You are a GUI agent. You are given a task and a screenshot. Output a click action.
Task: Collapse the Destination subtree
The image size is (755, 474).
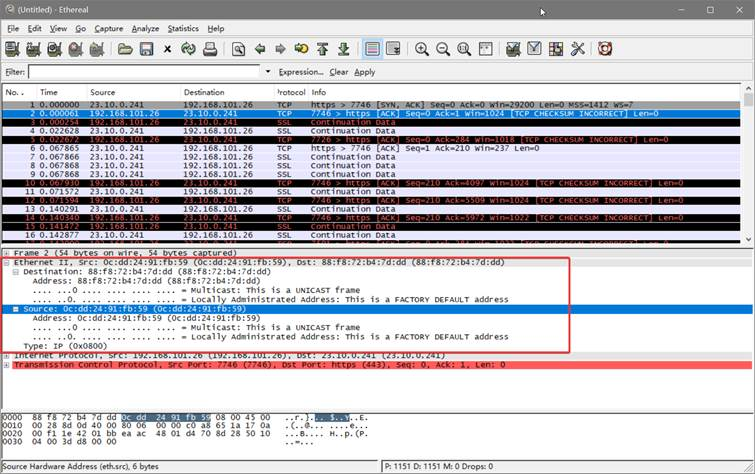pos(15,272)
